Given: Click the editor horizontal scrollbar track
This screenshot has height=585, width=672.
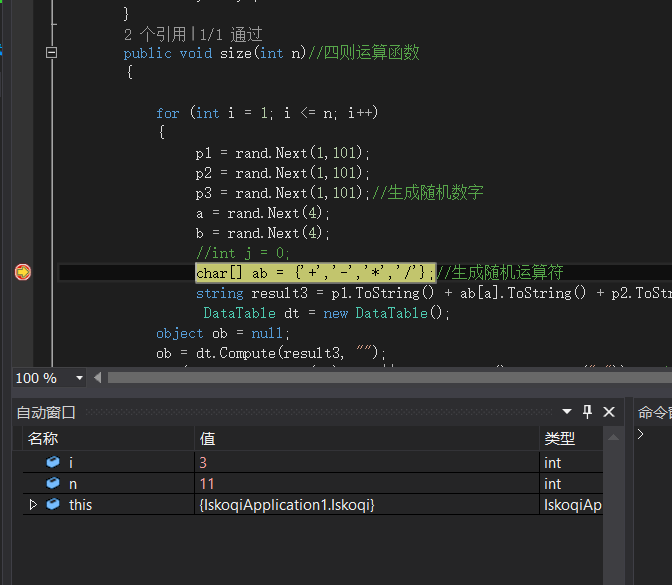Looking at the screenshot, I should pyautogui.click(x=389, y=378).
